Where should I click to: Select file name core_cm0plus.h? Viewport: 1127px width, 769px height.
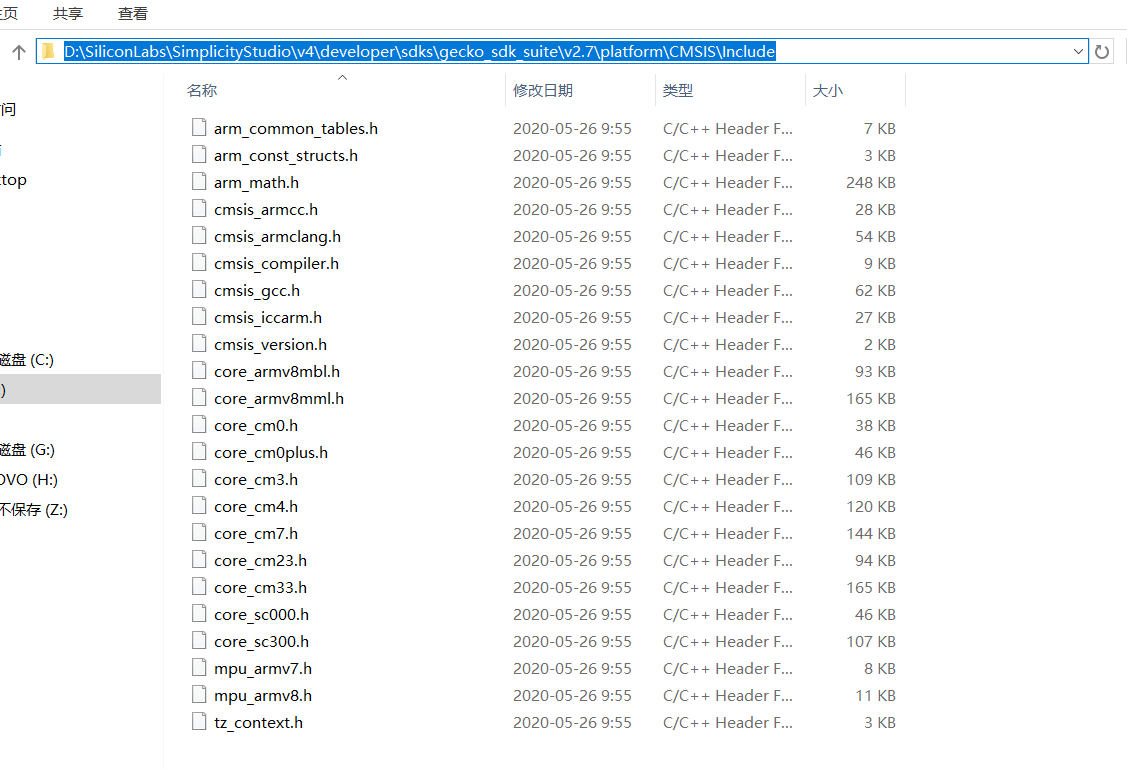tap(271, 453)
